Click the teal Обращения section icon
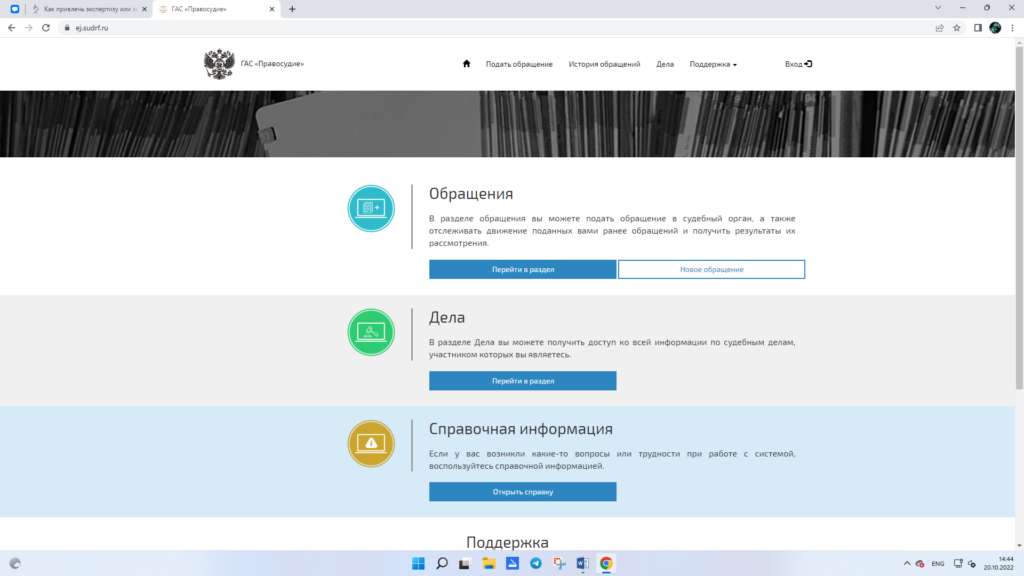This screenshot has width=1024, height=576. [371, 209]
